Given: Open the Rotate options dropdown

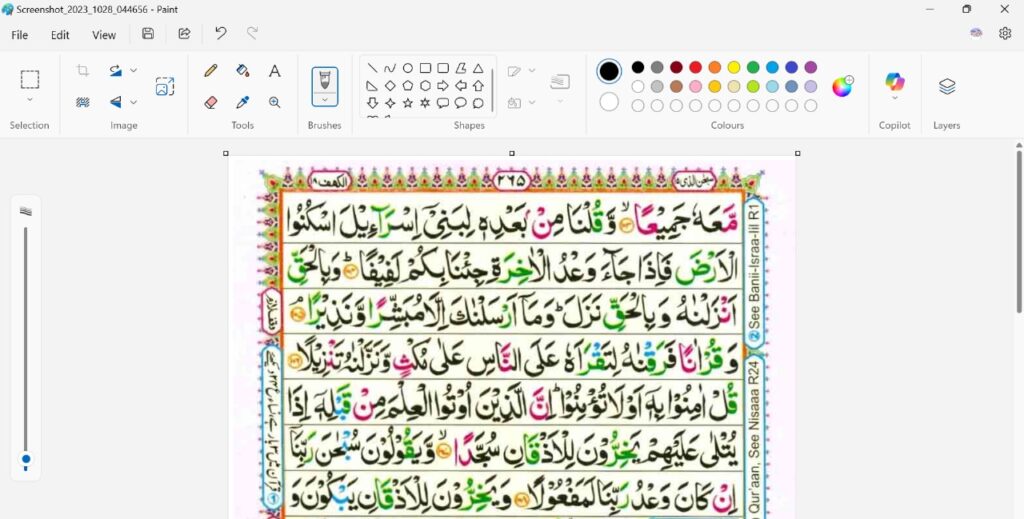Looking at the screenshot, I should click(133, 71).
